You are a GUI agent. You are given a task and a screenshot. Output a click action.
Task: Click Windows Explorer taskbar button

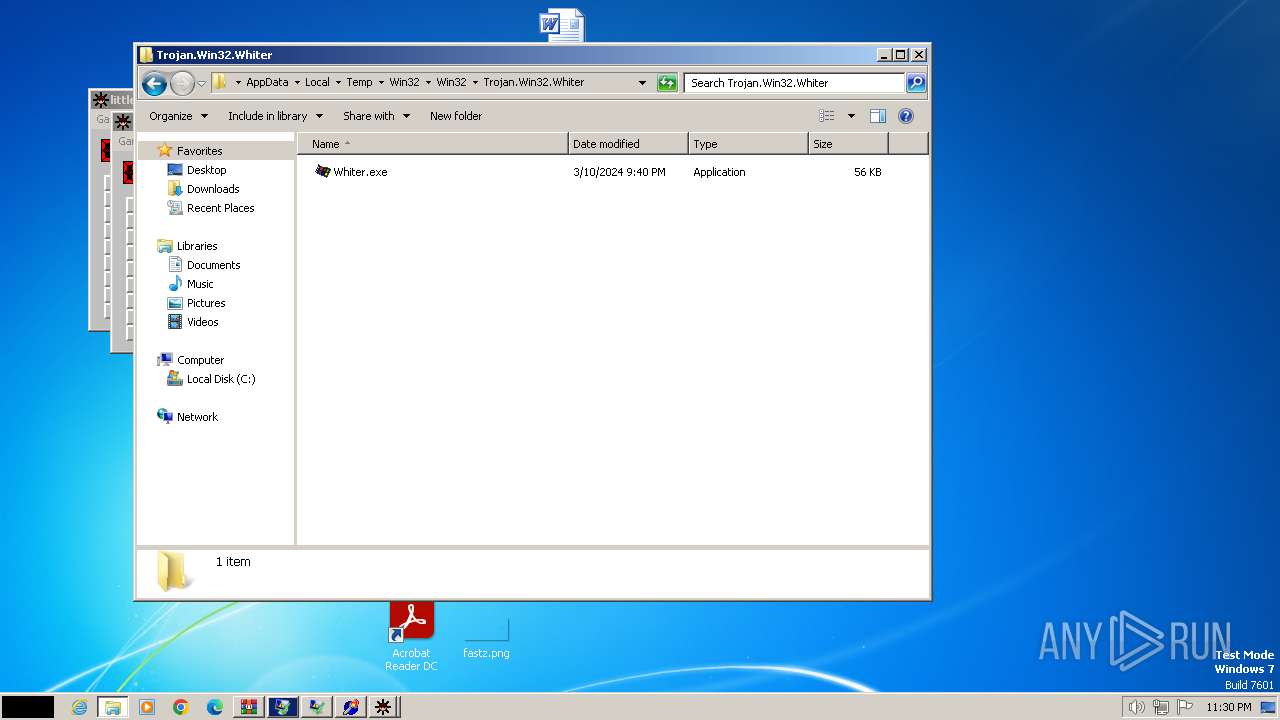coord(113,707)
